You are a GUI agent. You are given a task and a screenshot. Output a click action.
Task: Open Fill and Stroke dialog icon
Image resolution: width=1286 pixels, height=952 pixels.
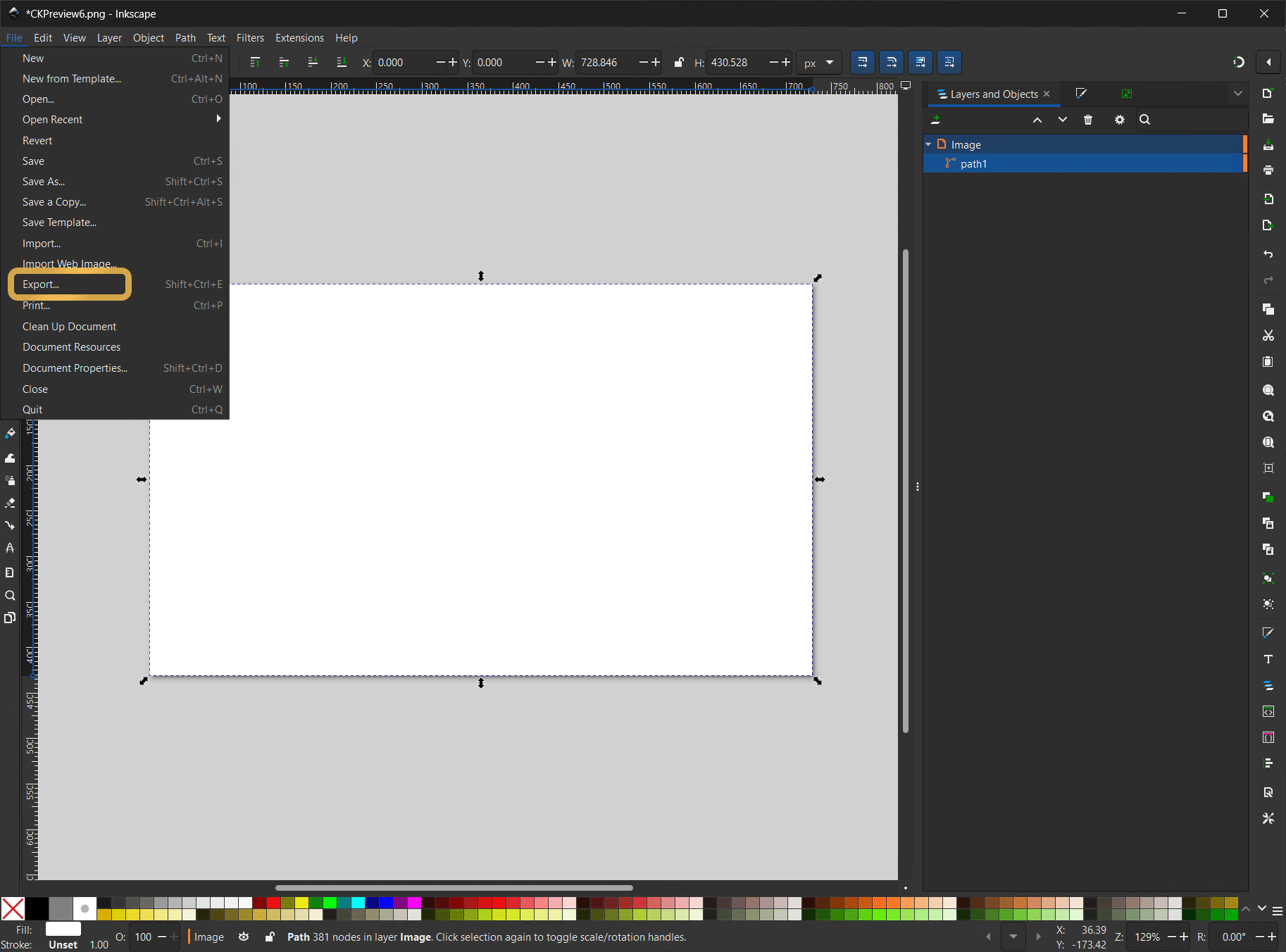click(1268, 632)
